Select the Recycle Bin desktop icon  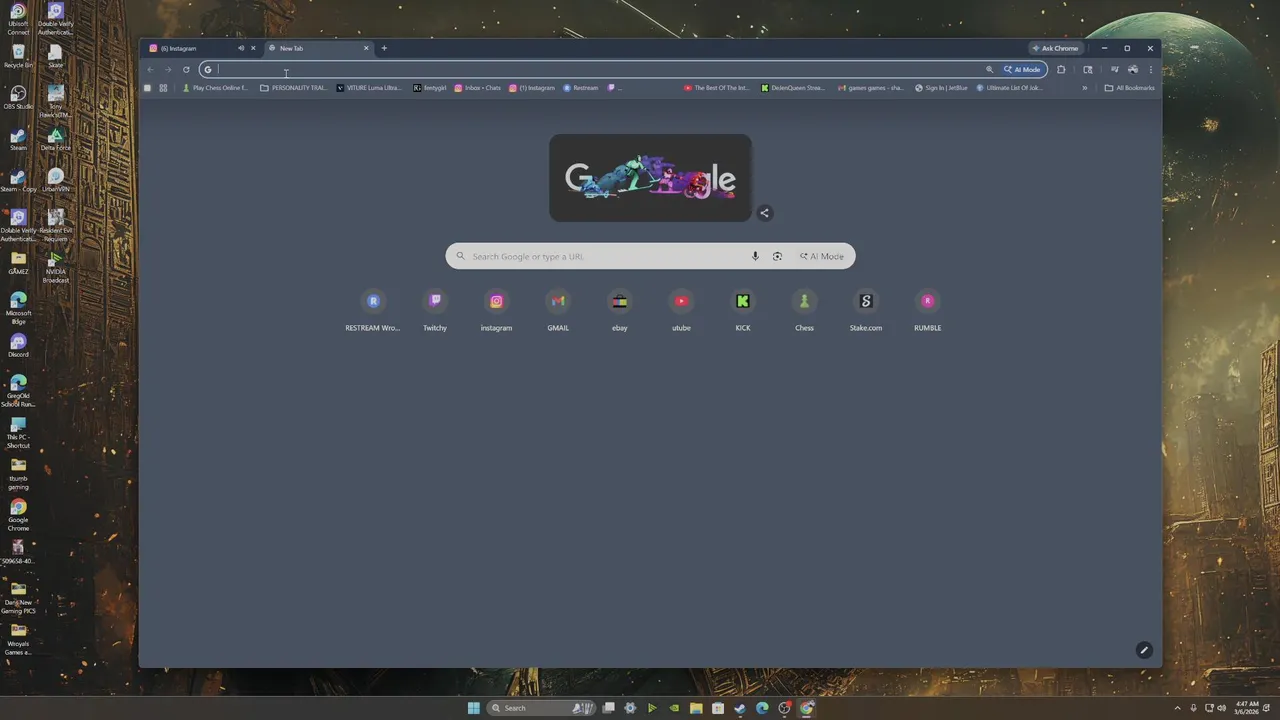(x=18, y=56)
